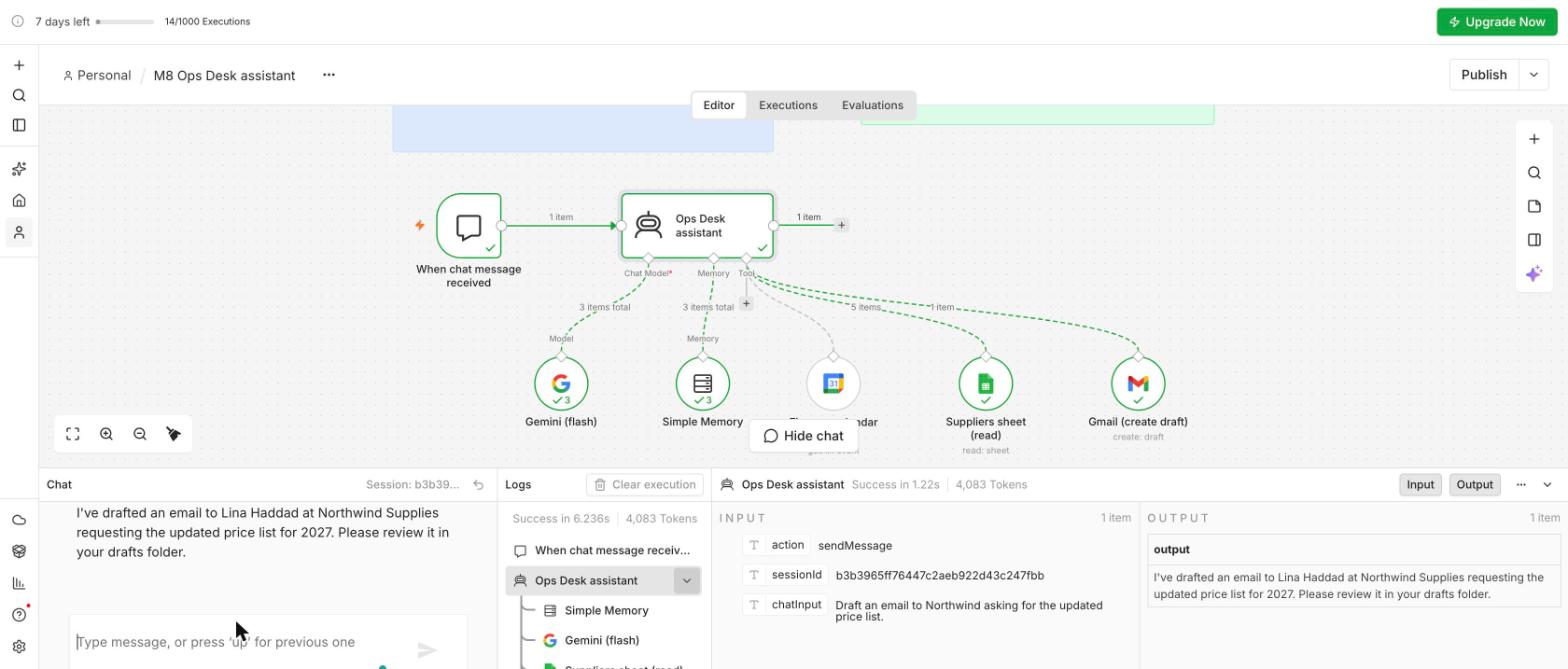Tidy up workflow with broom icon

coord(173,434)
